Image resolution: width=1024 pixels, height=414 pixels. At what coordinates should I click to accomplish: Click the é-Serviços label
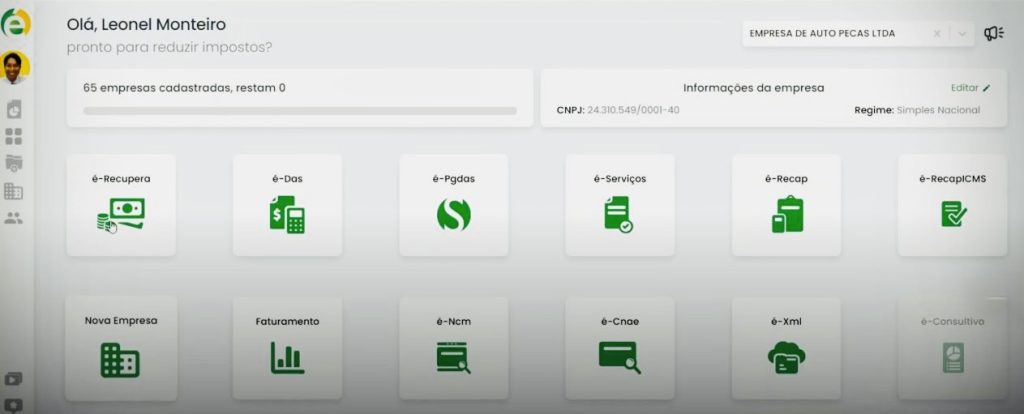pos(620,179)
